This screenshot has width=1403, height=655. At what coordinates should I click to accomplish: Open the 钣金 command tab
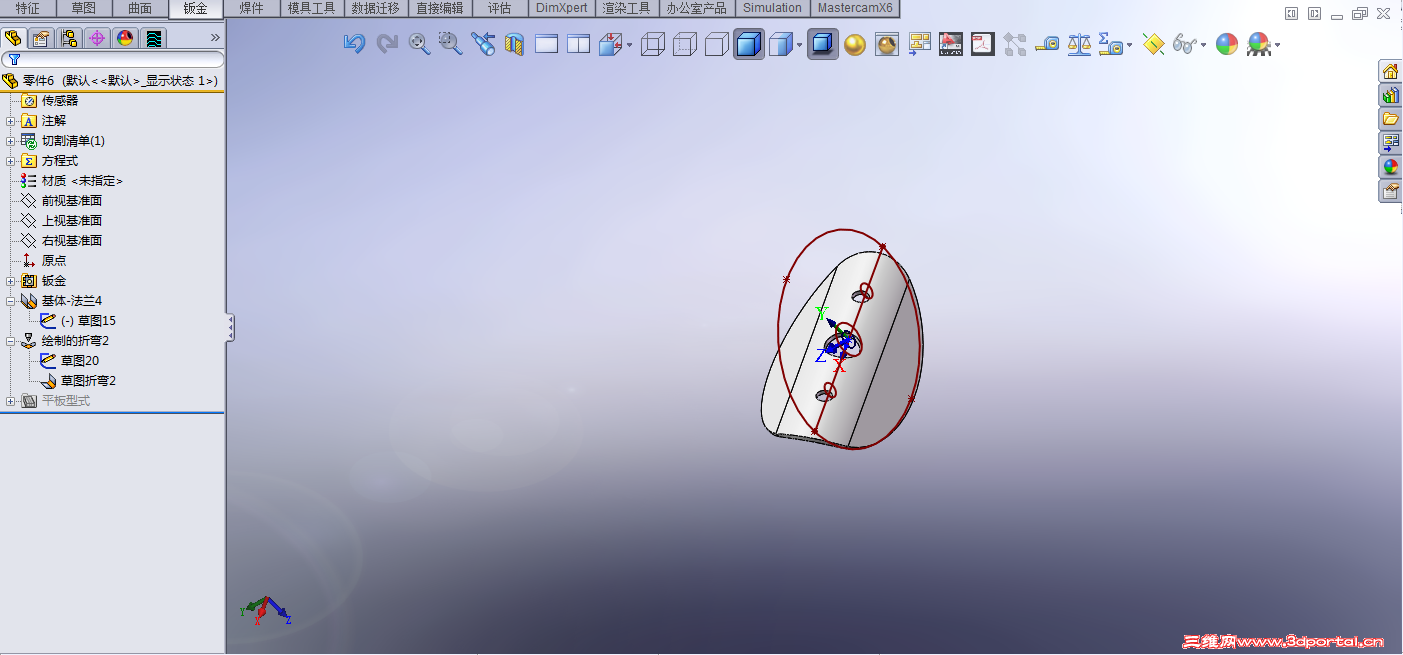point(196,9)
